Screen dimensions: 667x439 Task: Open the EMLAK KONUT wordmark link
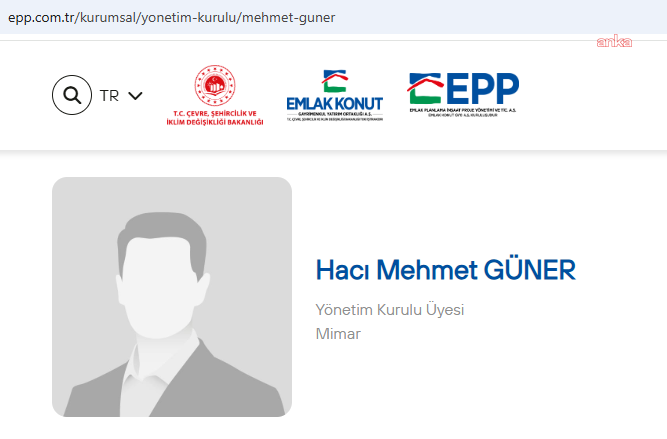point(335,104)
